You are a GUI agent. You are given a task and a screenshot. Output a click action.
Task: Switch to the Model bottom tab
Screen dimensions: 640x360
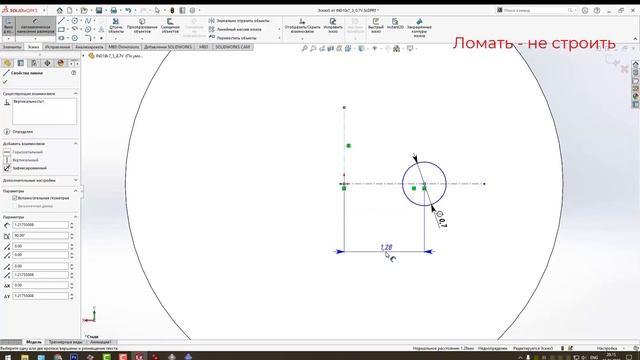[33, 342]
